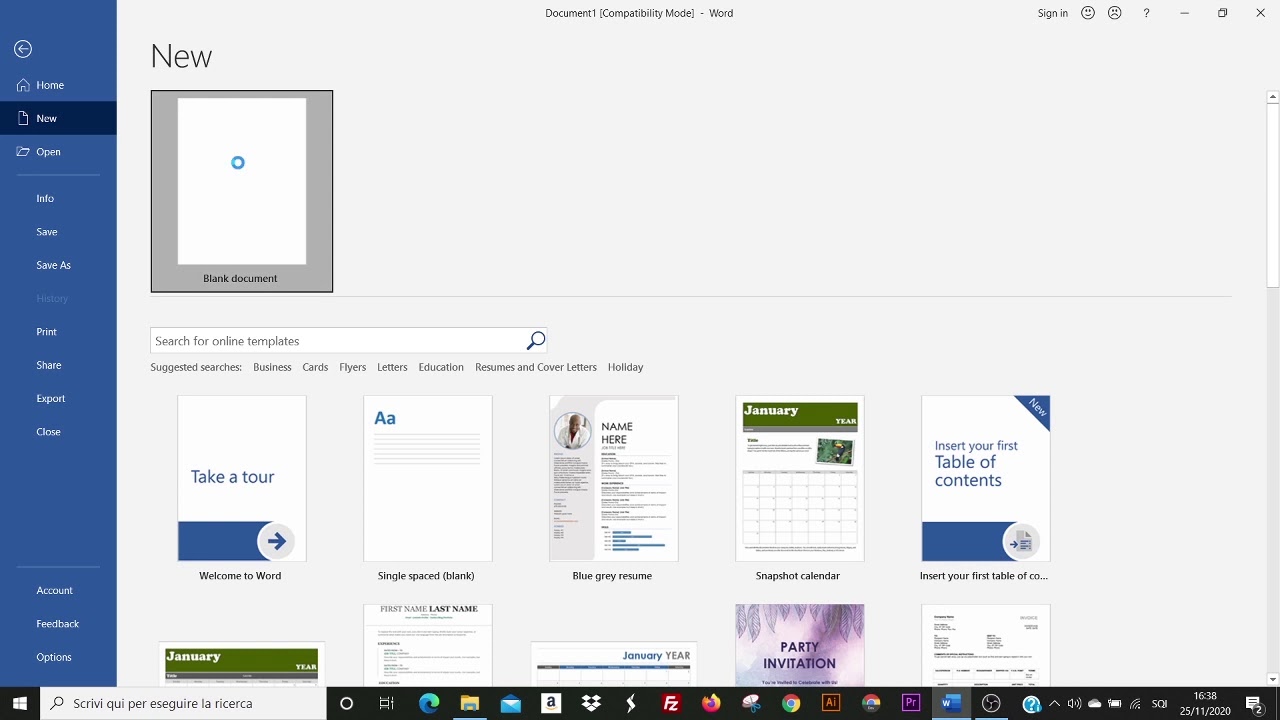Search suggested Business templates

(x=272, y=367)
